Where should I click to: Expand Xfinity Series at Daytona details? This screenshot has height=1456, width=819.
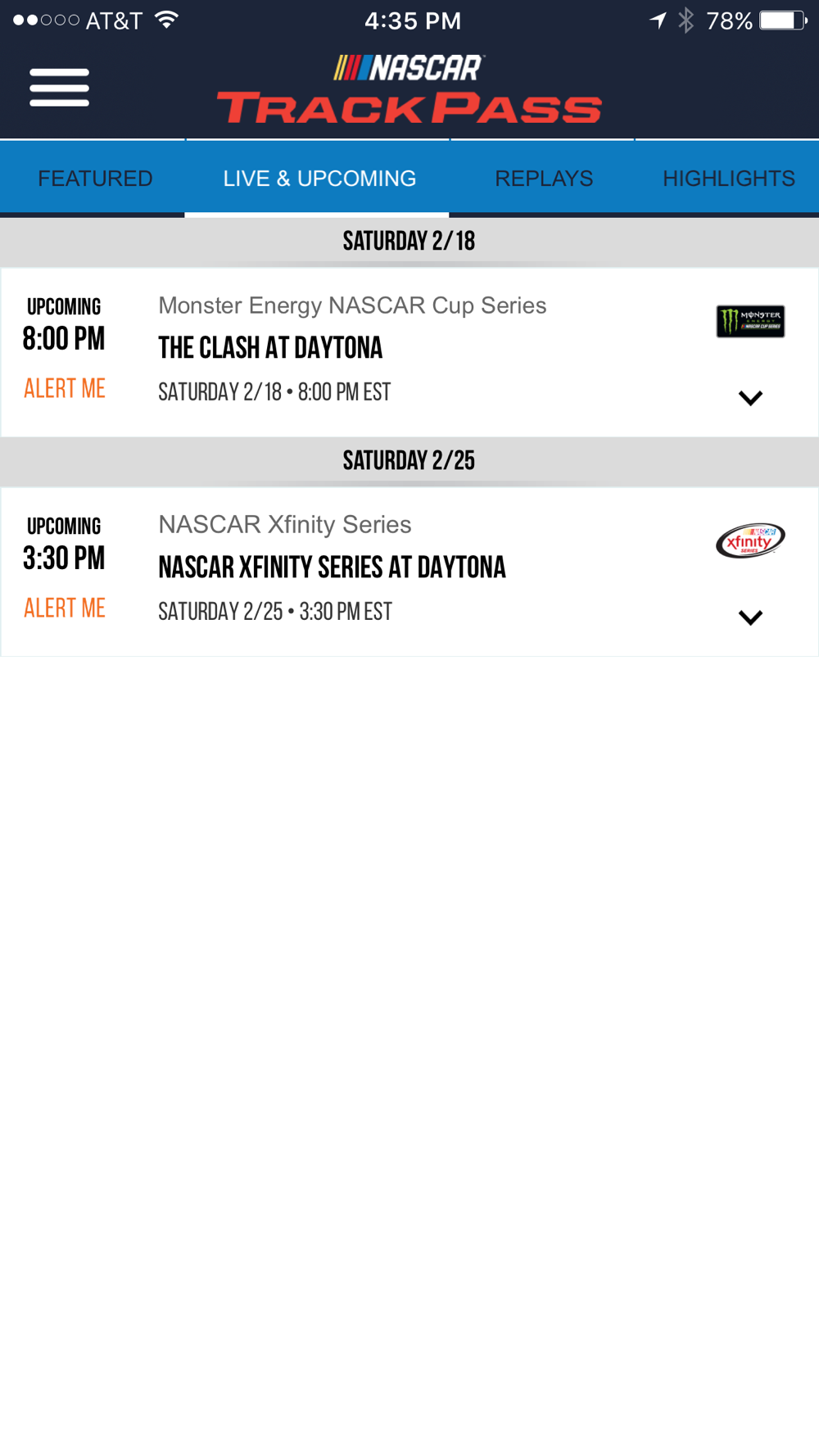point(750,617)
